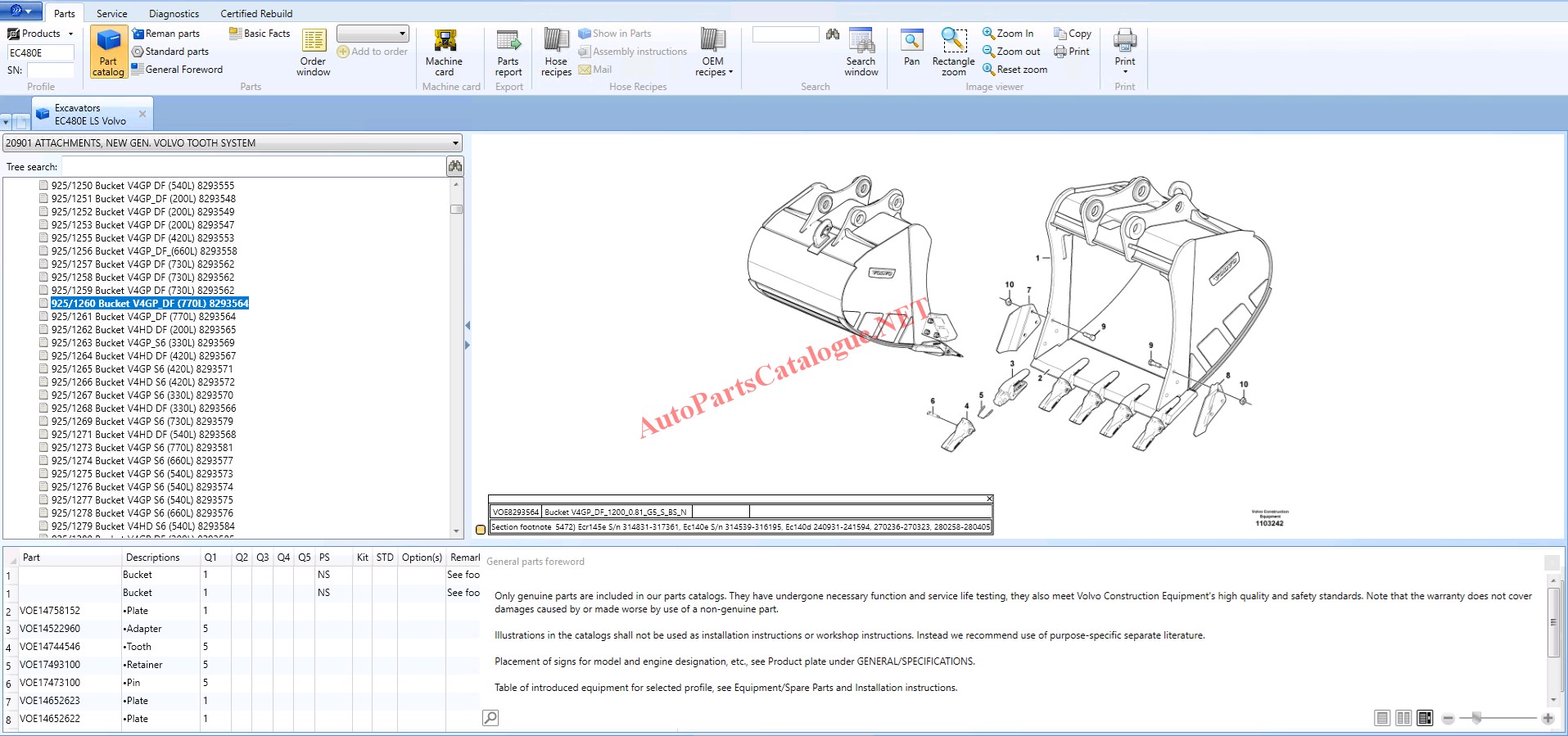Expand the 20901 Attachments section dropdown
Screen dimensions: 1568x736
tap(455, 143)
